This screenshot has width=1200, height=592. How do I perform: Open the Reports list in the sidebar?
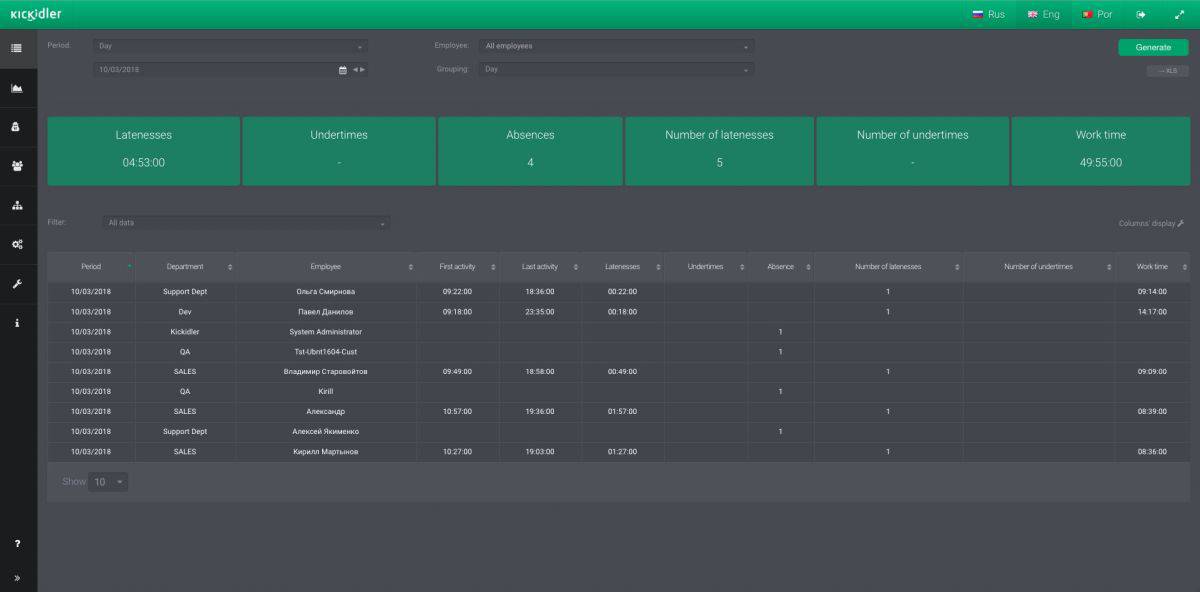(x=18, y=46)
